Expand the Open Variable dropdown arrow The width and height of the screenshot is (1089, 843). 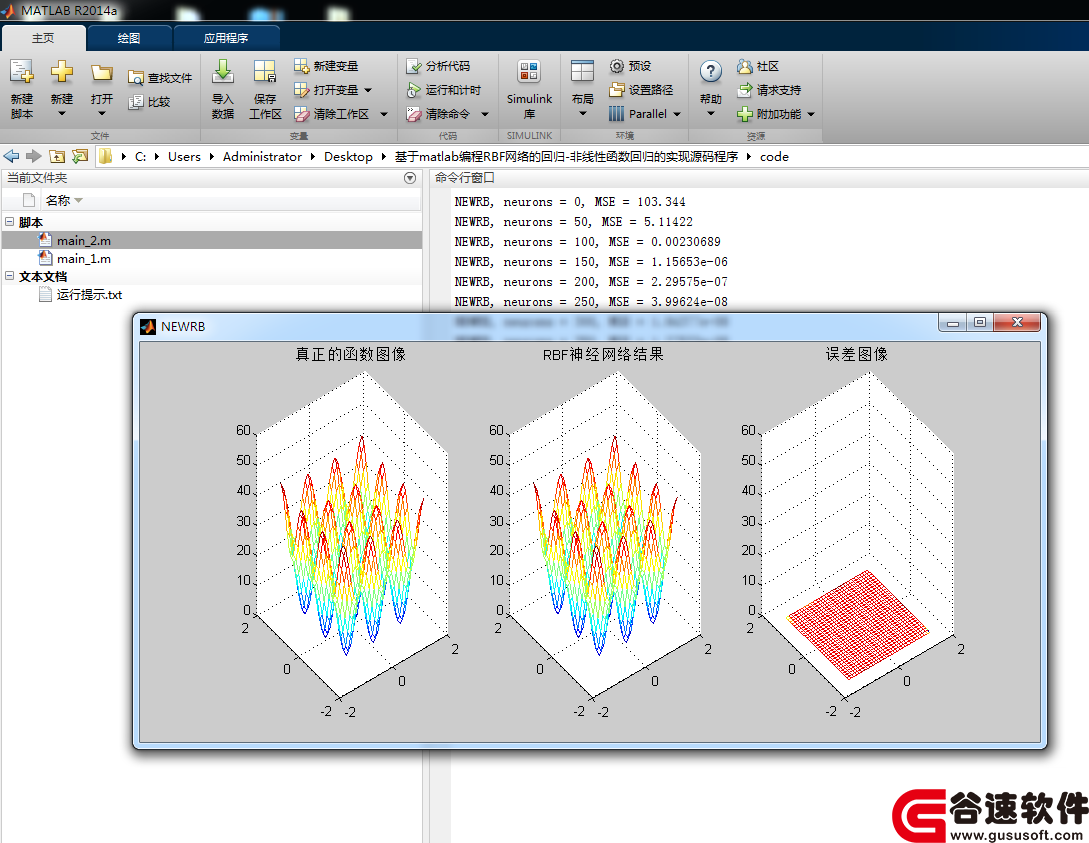pyautogui.click(x=368, y=90)
